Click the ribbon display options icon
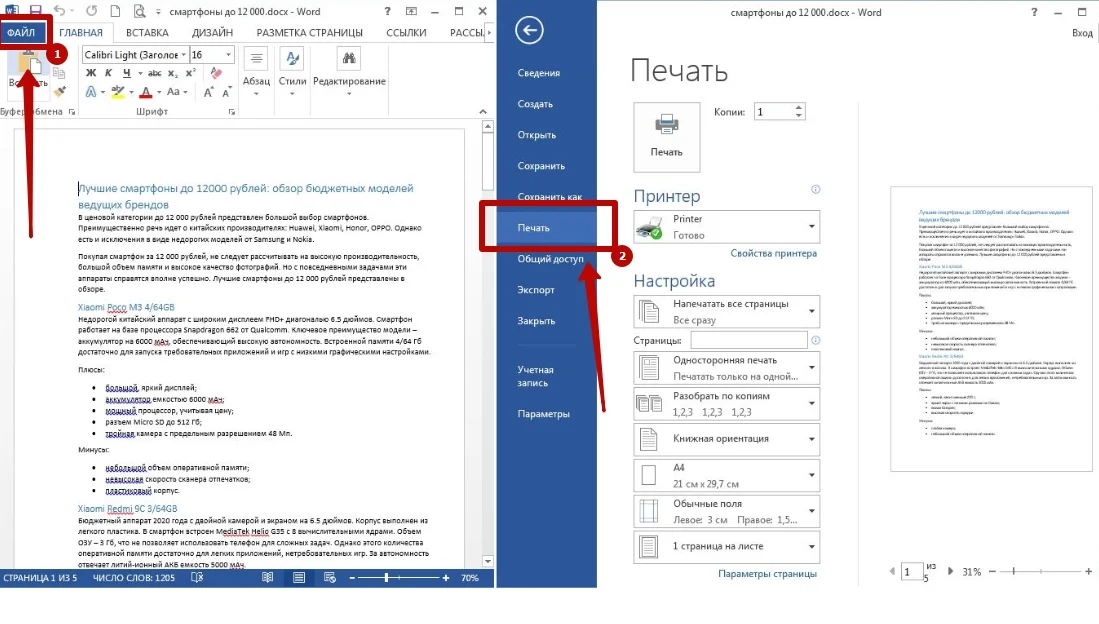1099x624 pixels. click(x=411, y=11)
